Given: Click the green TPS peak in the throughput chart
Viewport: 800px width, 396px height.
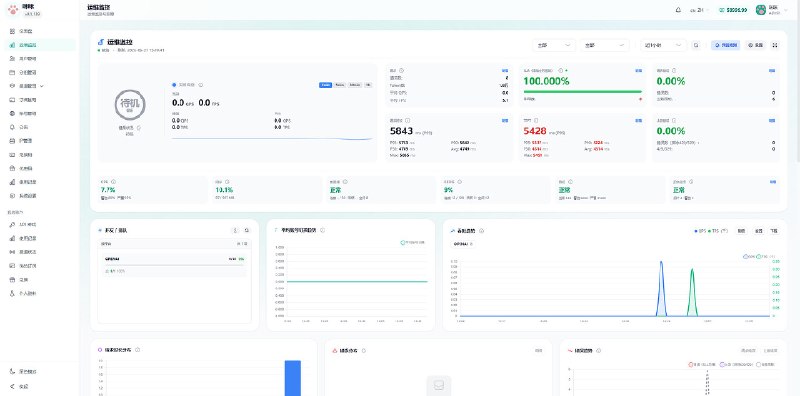Looking at the screenshot, I should click(692, 269).
